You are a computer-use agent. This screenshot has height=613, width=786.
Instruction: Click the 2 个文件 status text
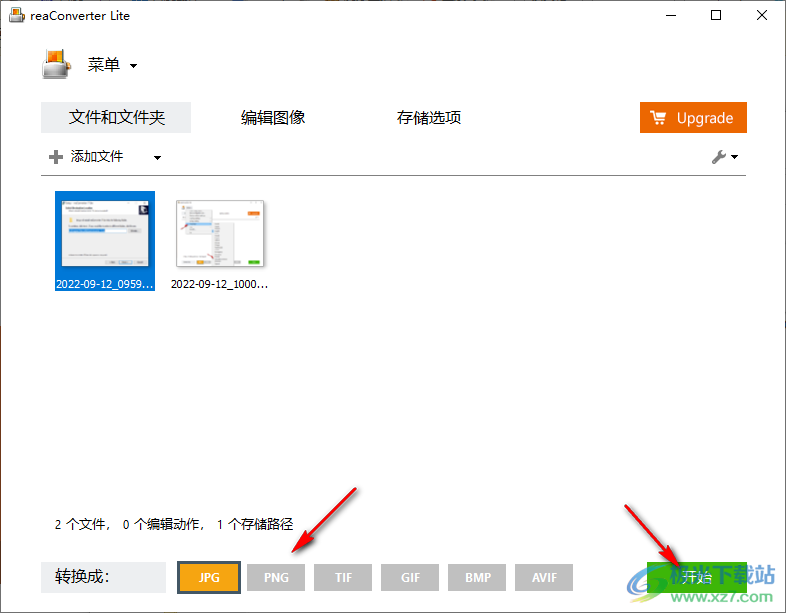(81, 524)
